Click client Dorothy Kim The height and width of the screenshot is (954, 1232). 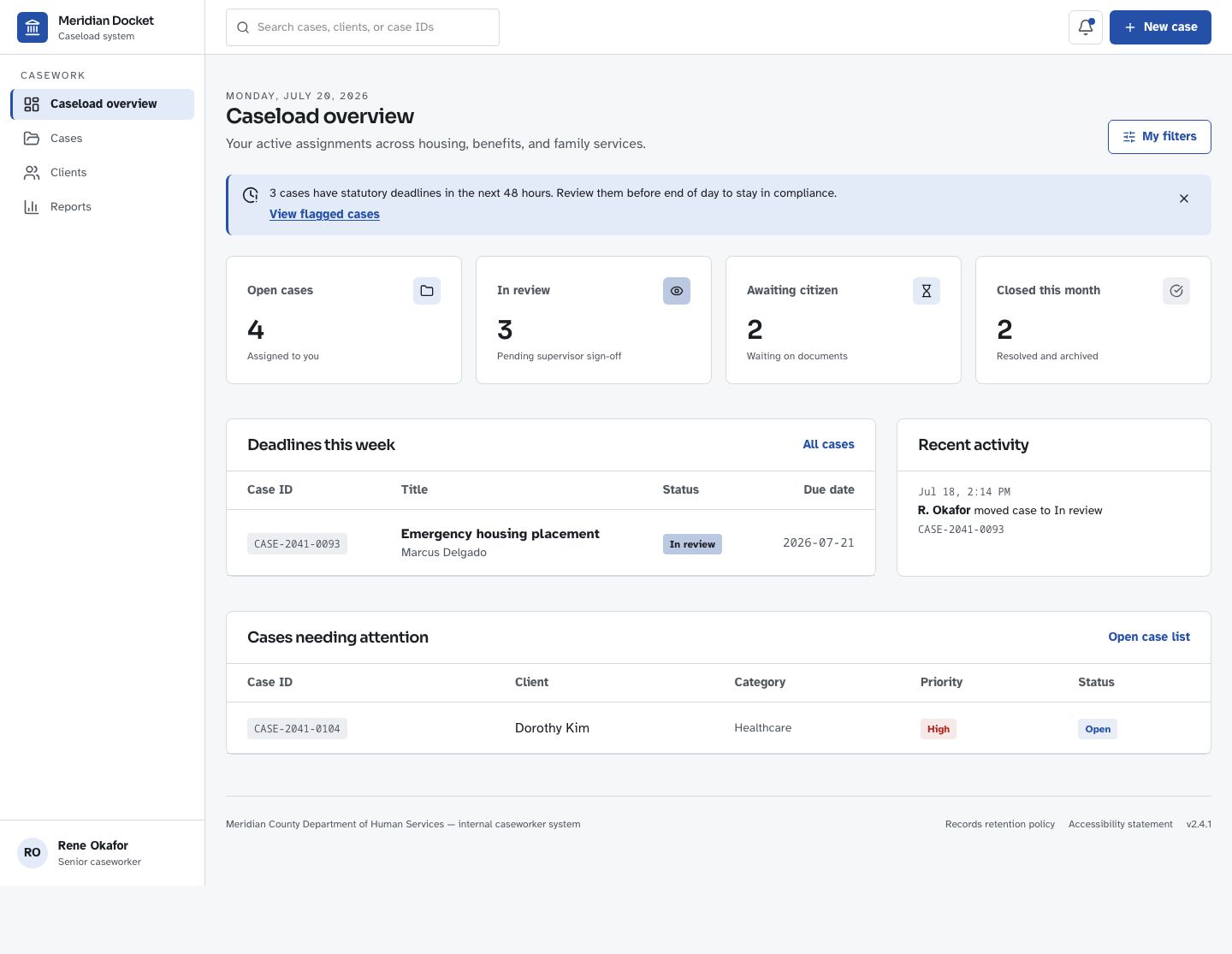click(x=552, y=728)
